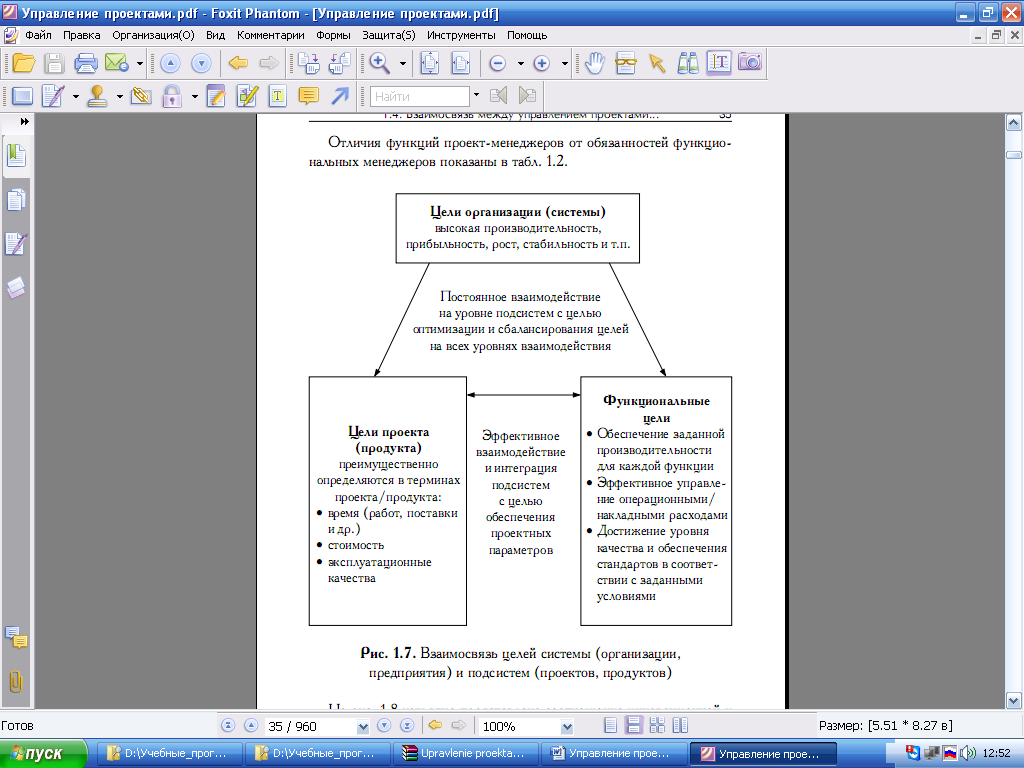Click the Найти search field
1024x768 pixels.
(x=420, y=97)
